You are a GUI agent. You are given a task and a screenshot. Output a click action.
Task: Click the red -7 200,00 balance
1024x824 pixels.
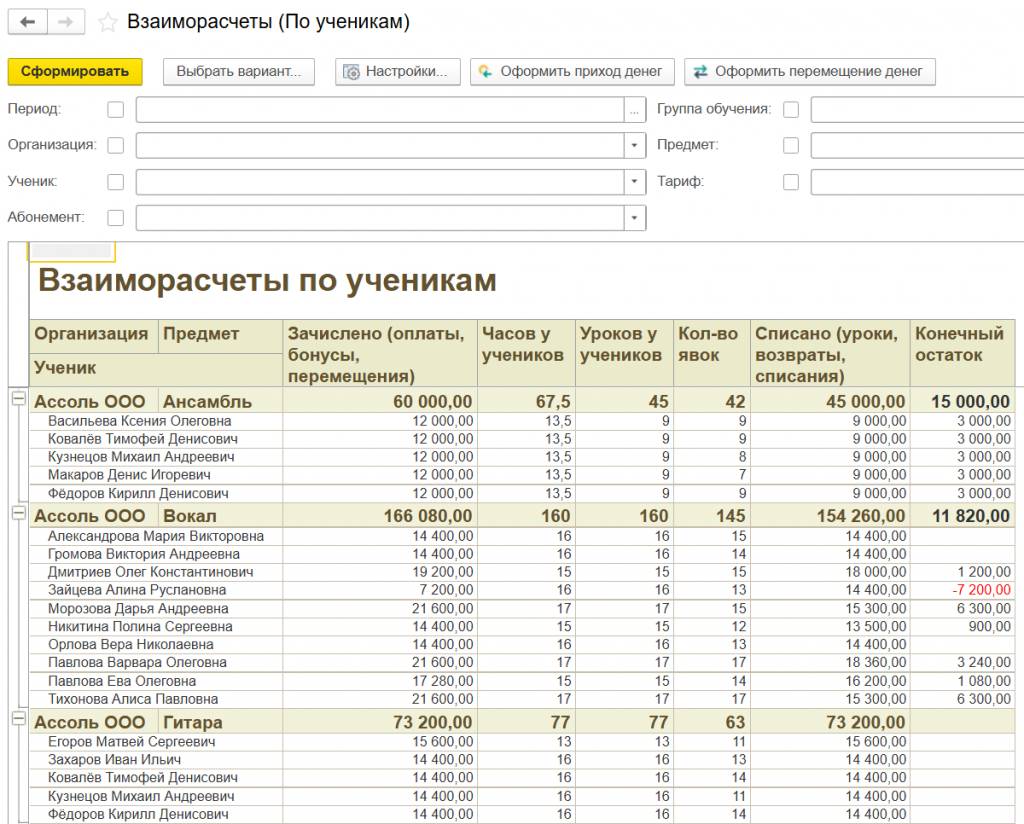(x=982, y=590)
